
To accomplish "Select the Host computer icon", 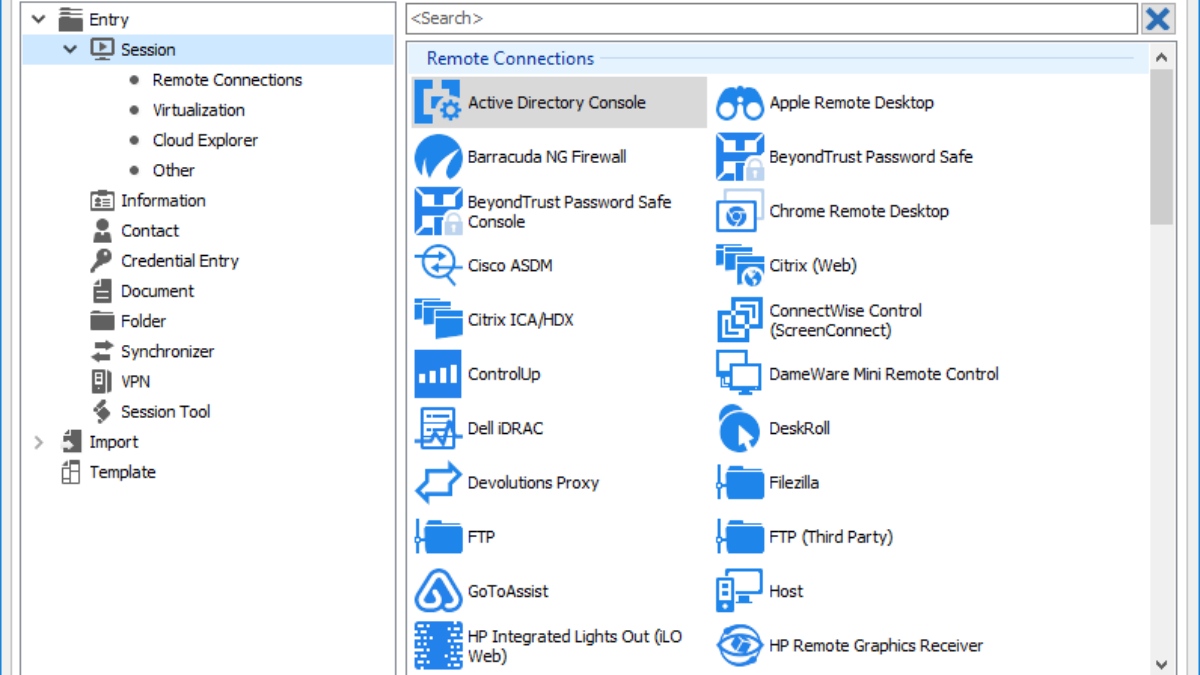I will [x=740, y=591].
